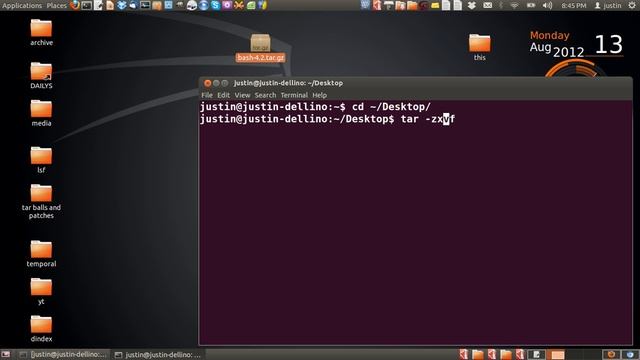The height and width of the screenshot is (360, 640).
Task: Open the sound volume indicator
Action: click(548, 5)
